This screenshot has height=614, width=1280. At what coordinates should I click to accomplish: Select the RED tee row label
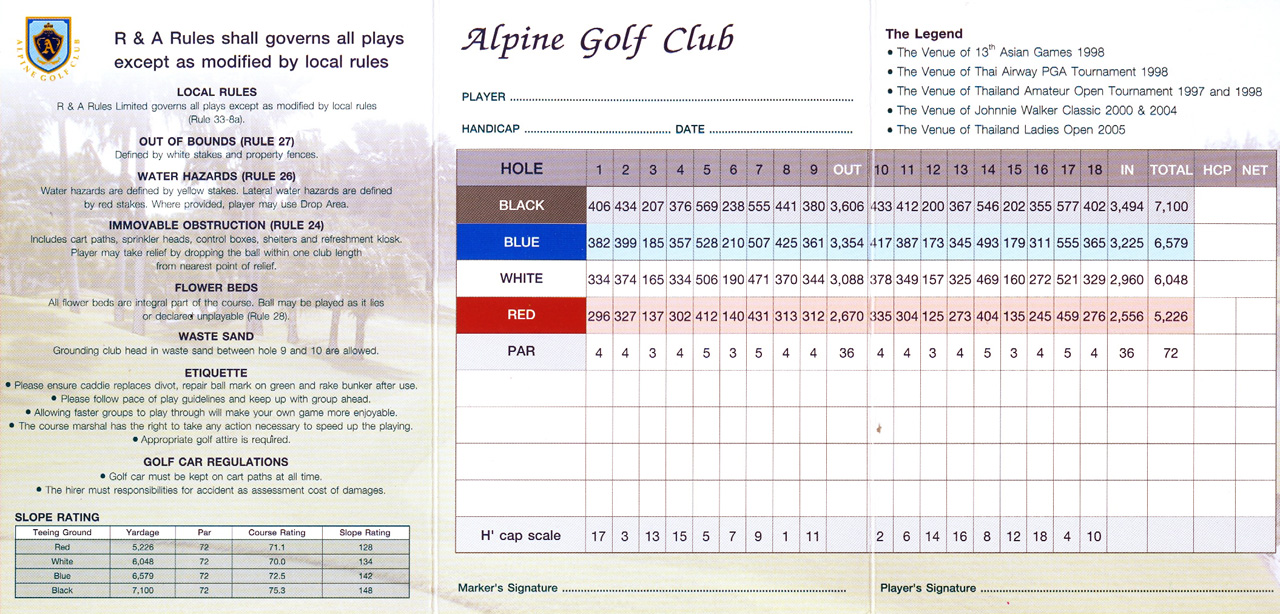[521, 315]
